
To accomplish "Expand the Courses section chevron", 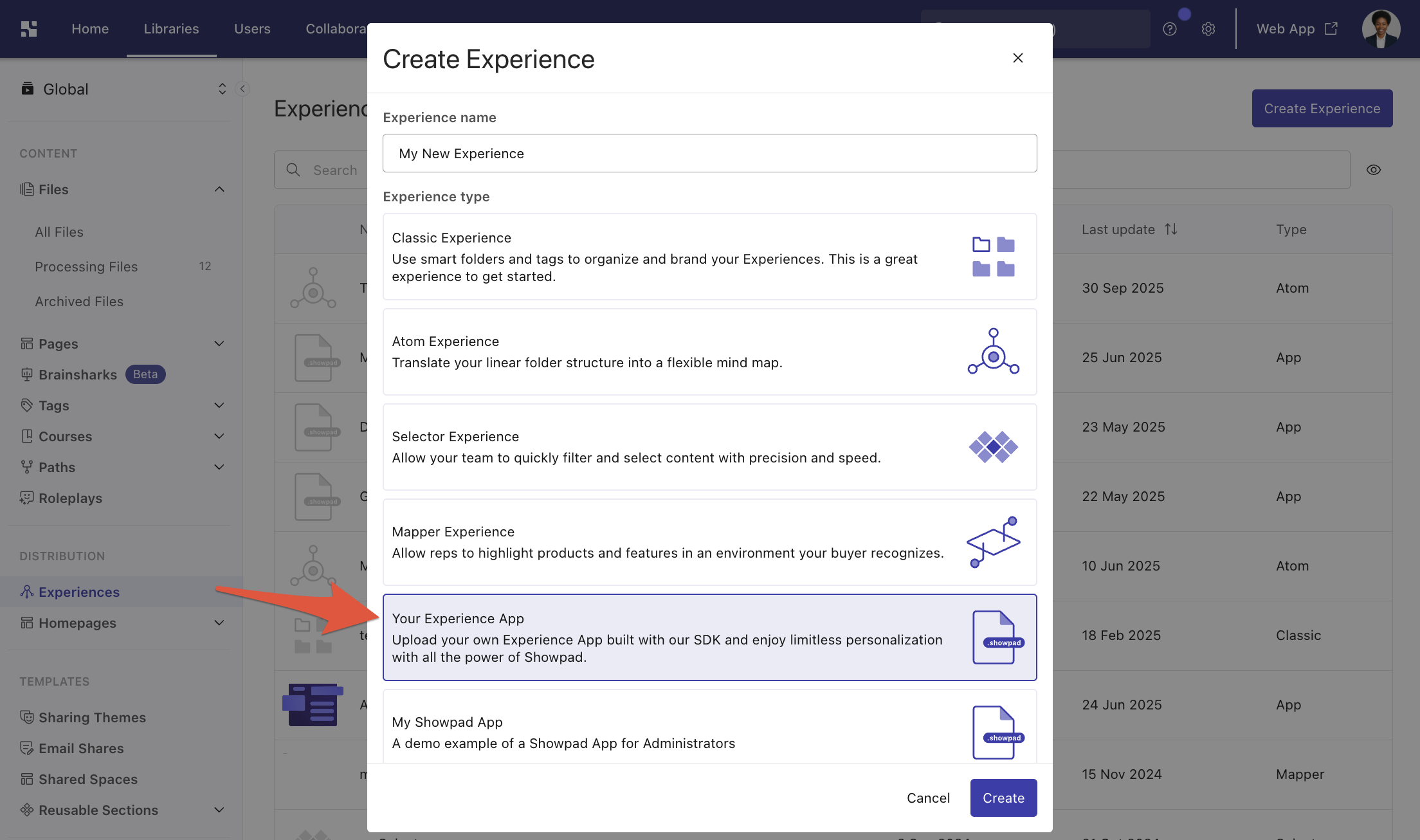I will (x=219, y=436).
